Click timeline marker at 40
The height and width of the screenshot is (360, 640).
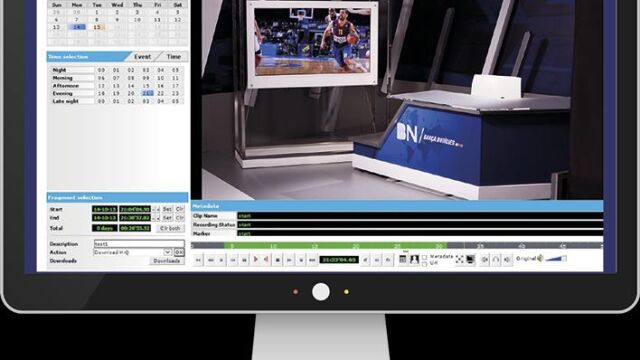click(x=522, y=246)
